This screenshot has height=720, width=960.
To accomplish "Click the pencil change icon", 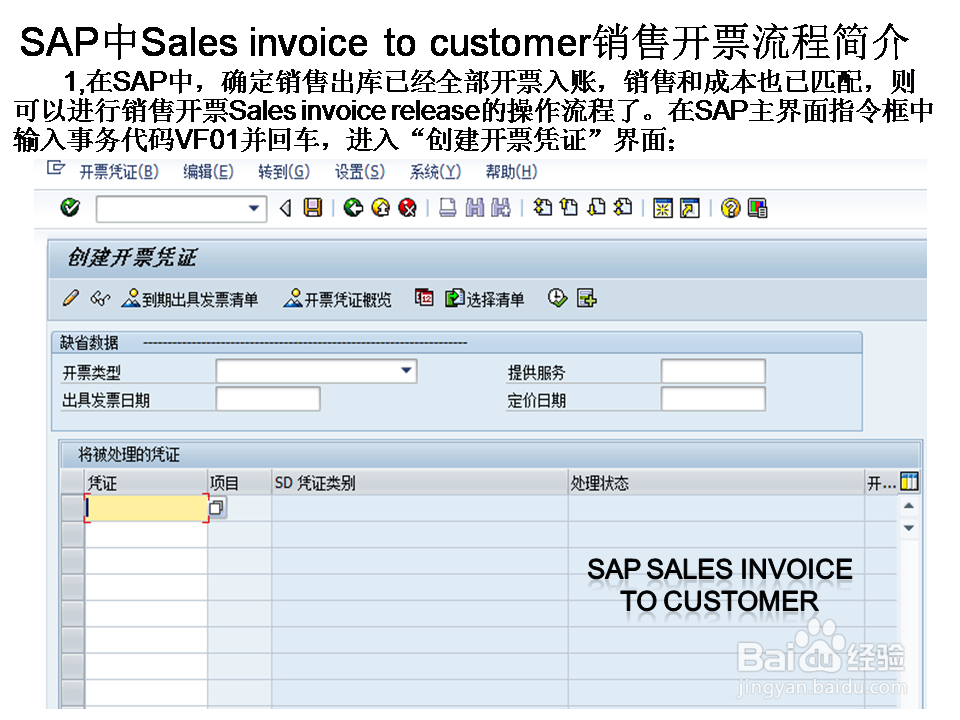I will coord(70,298).
